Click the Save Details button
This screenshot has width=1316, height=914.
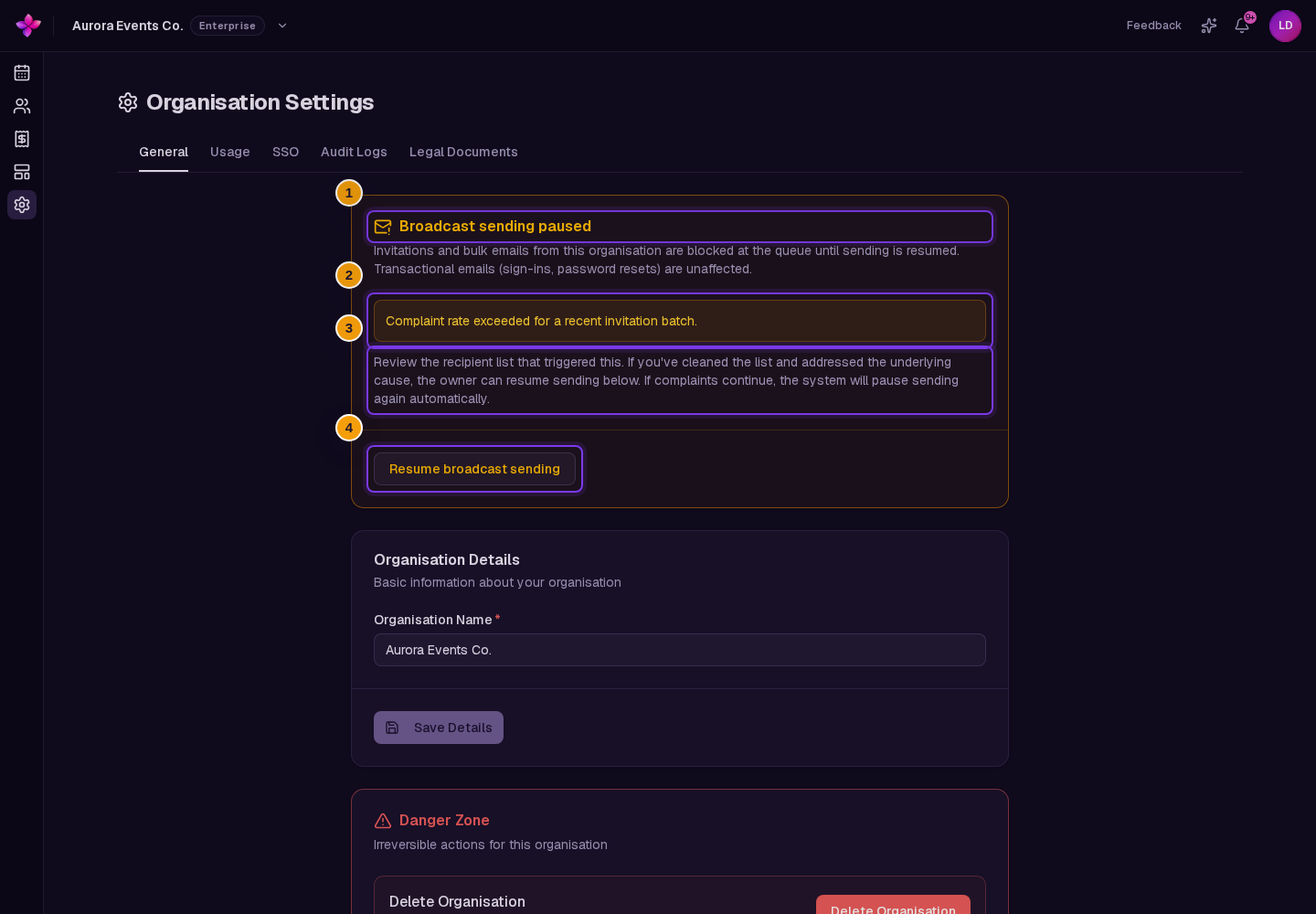coord(439,728)
